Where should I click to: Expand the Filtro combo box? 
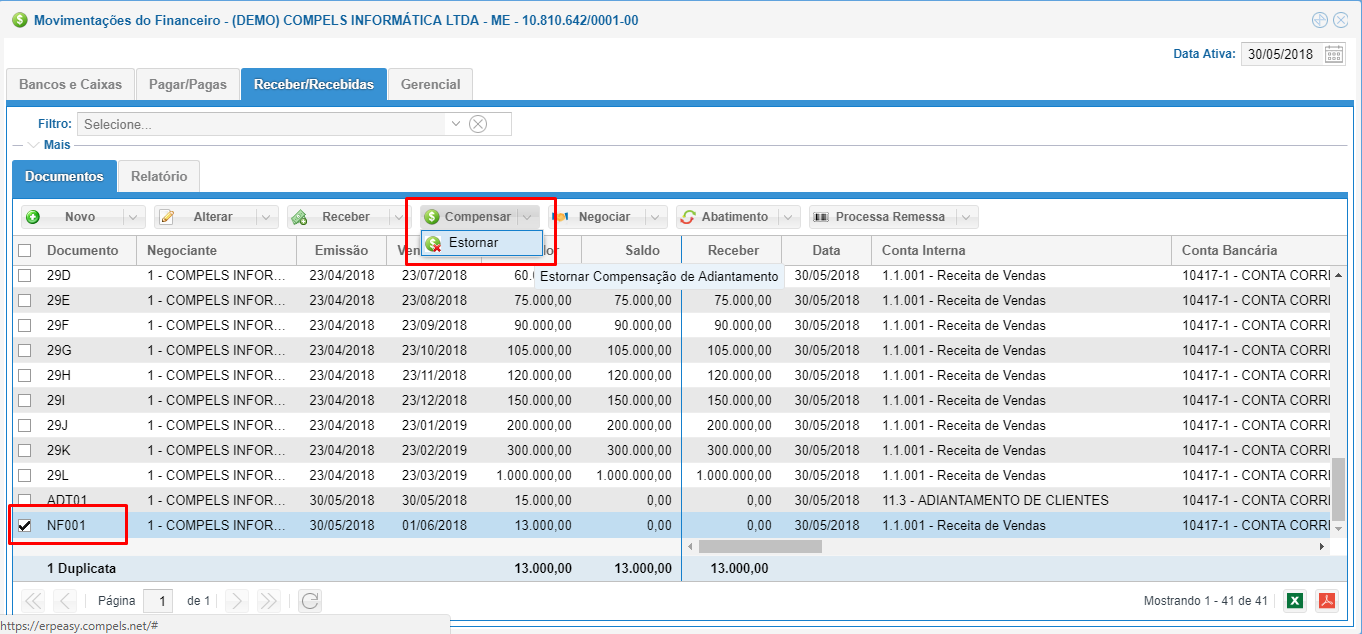point(455,124)
